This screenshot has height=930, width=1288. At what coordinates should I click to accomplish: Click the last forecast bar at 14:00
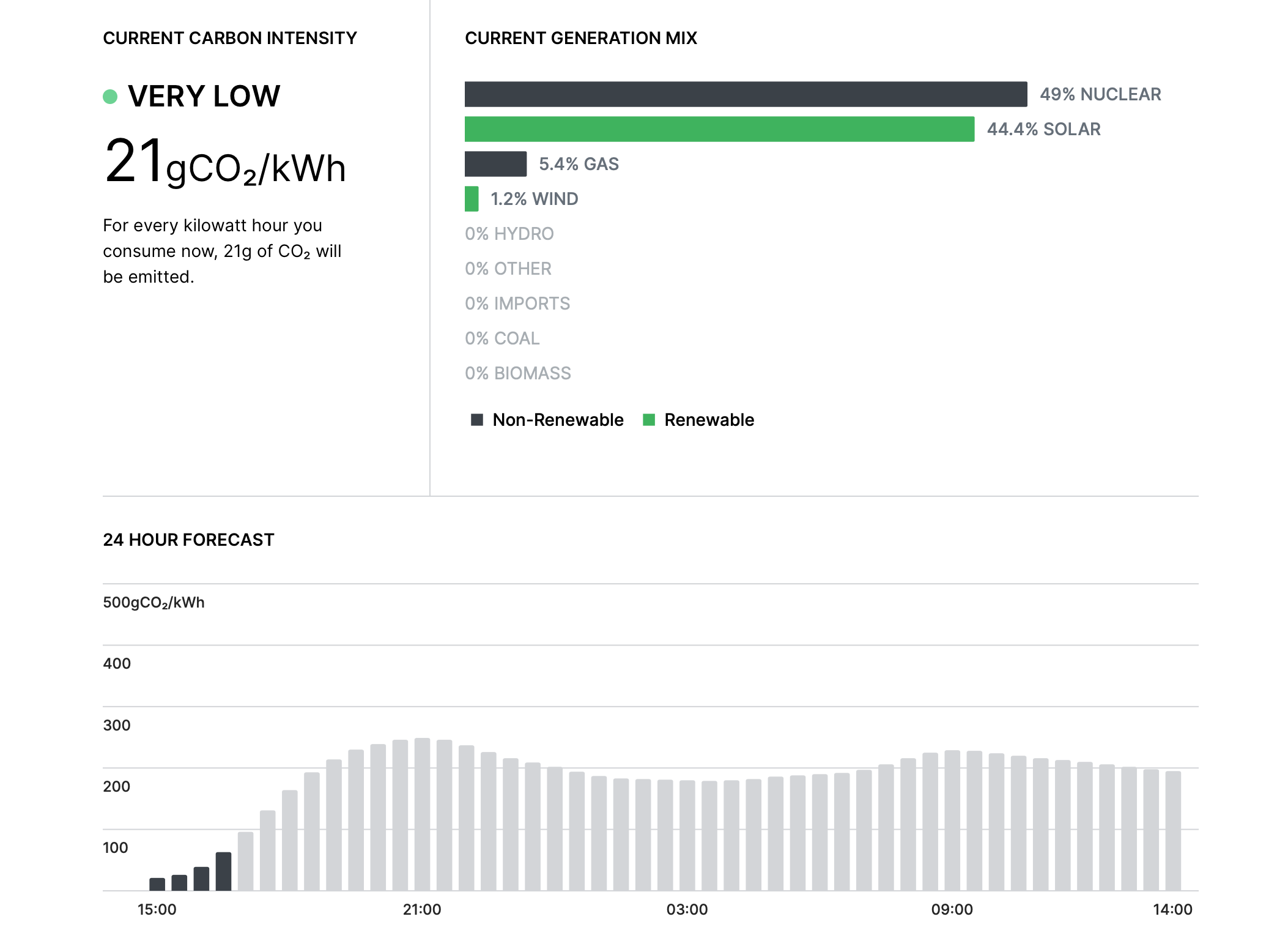click(x=1172, y=830)
